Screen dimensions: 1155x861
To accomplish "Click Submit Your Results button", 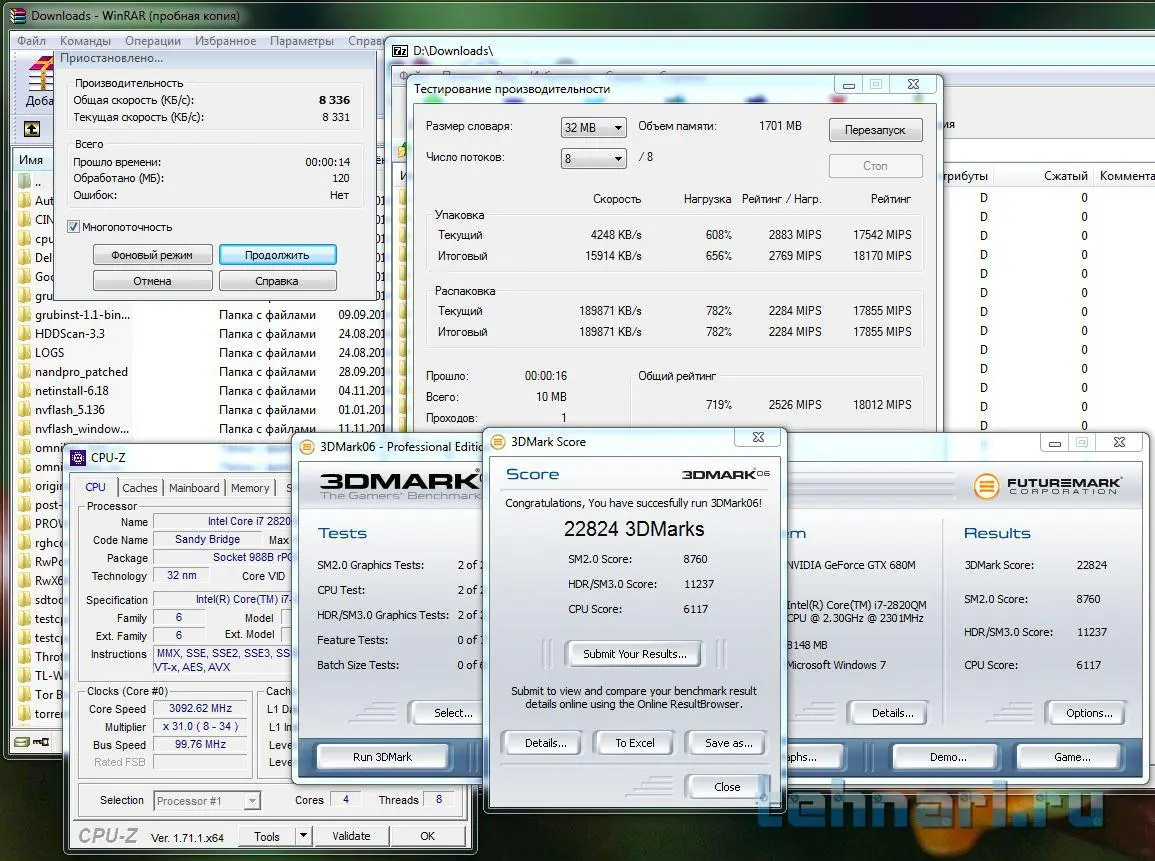I will click(634, 654).
